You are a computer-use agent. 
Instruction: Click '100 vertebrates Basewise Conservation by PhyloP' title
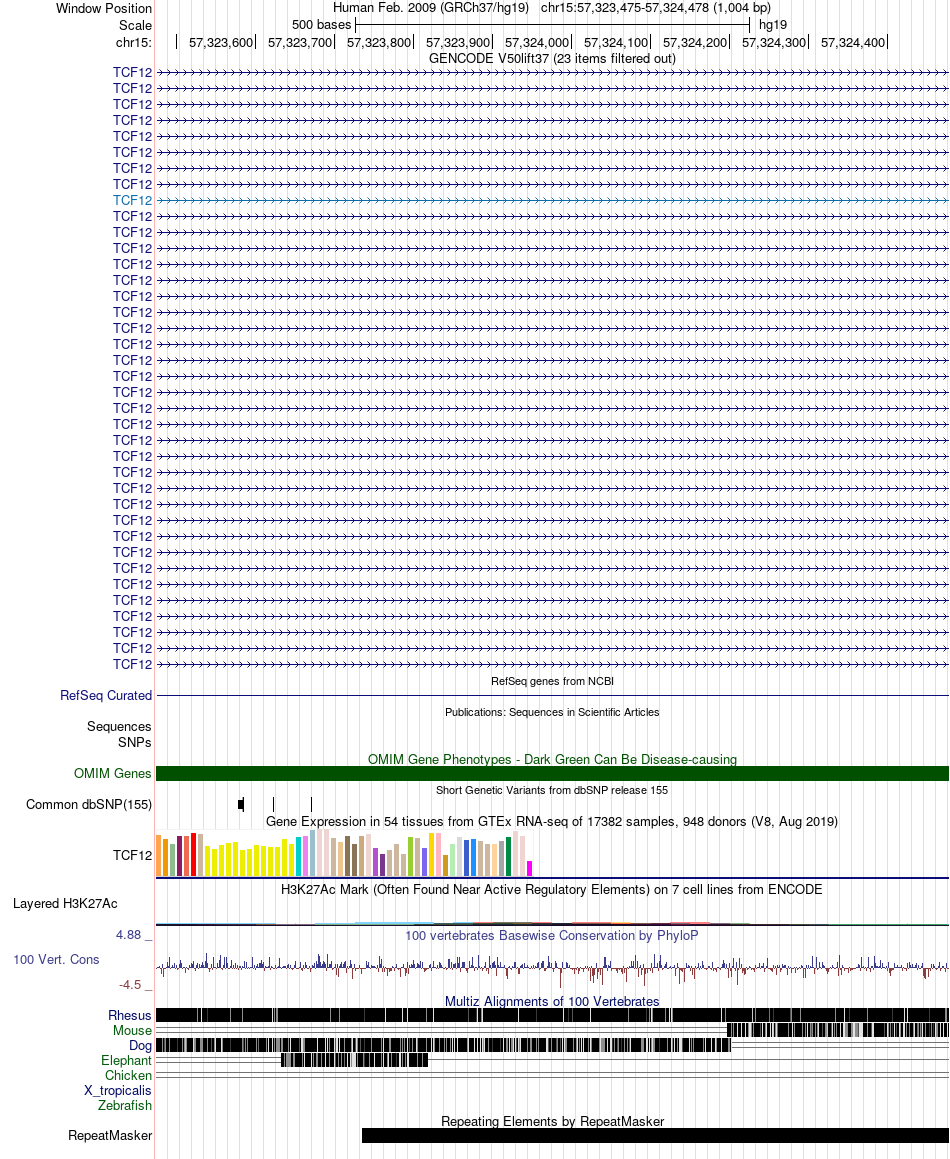tap(552, 935)
